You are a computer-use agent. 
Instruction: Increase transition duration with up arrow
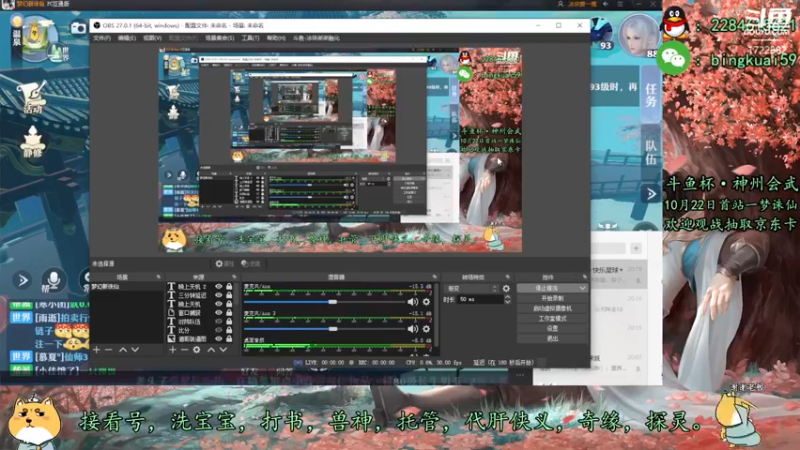point(507,297)
